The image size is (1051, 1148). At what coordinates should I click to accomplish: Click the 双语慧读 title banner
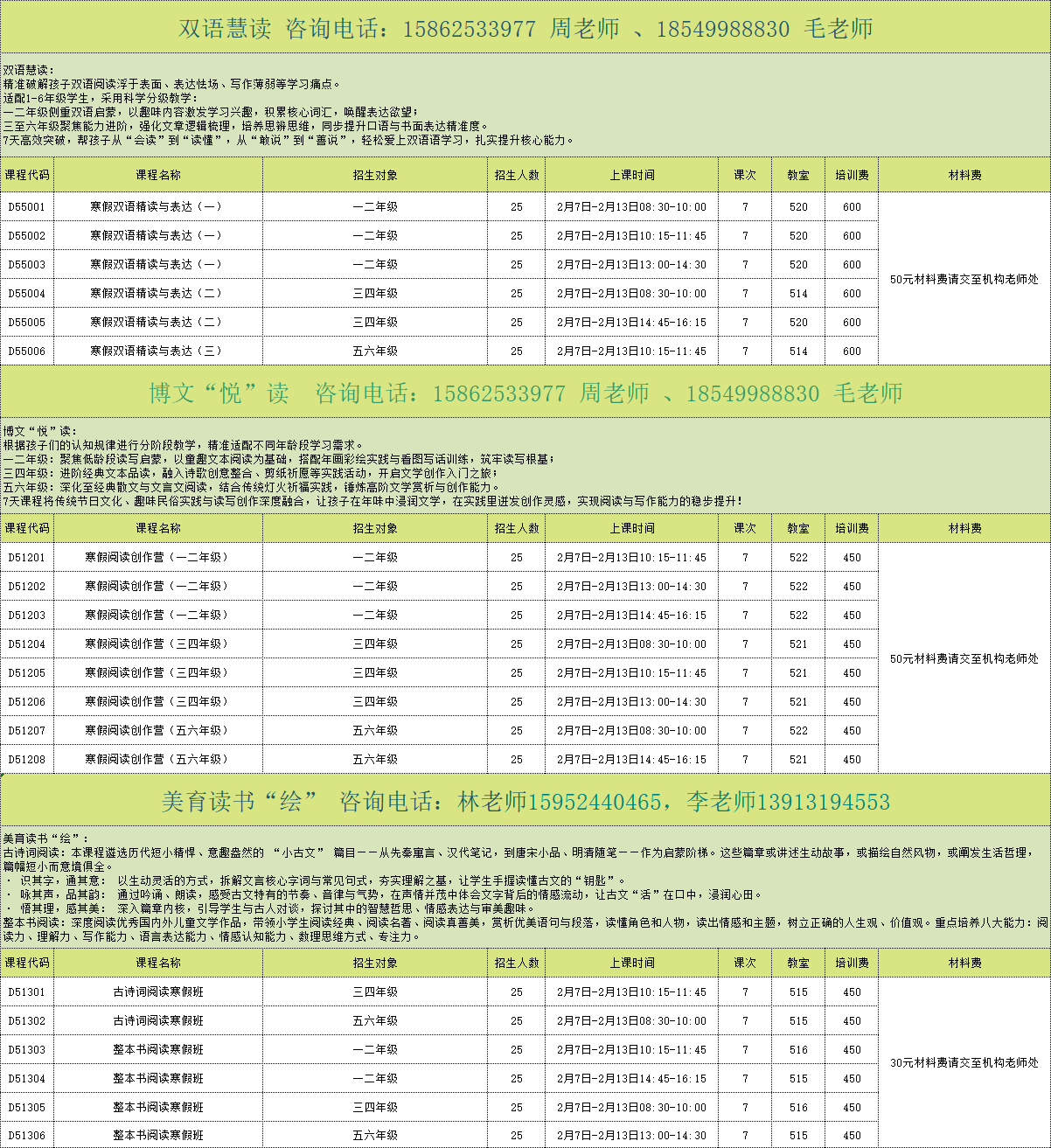[x=525, y=28]
